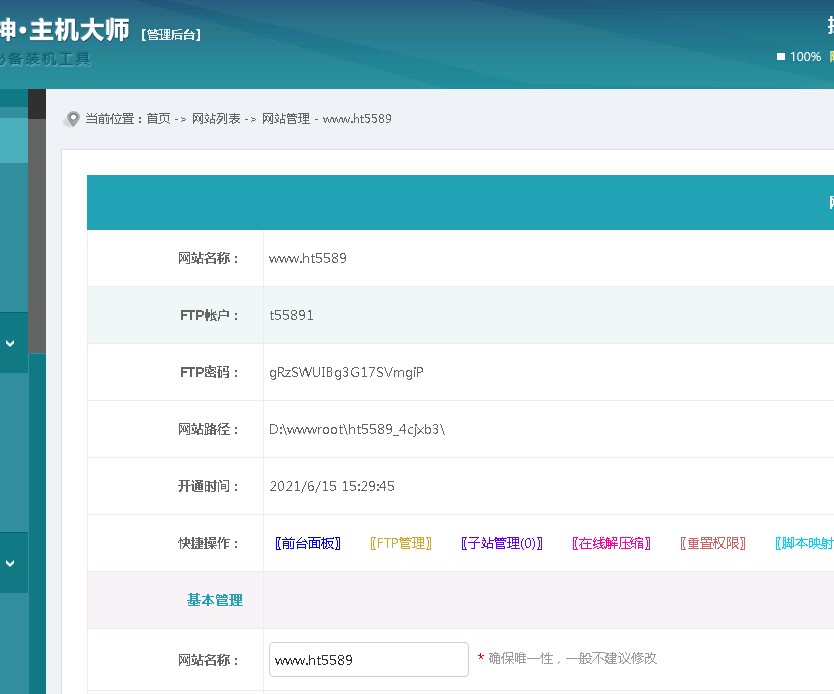Expand the lower sidebar chevron section
Screen dimensions: 834x694
pyautogui.click(x=10, y=563)
